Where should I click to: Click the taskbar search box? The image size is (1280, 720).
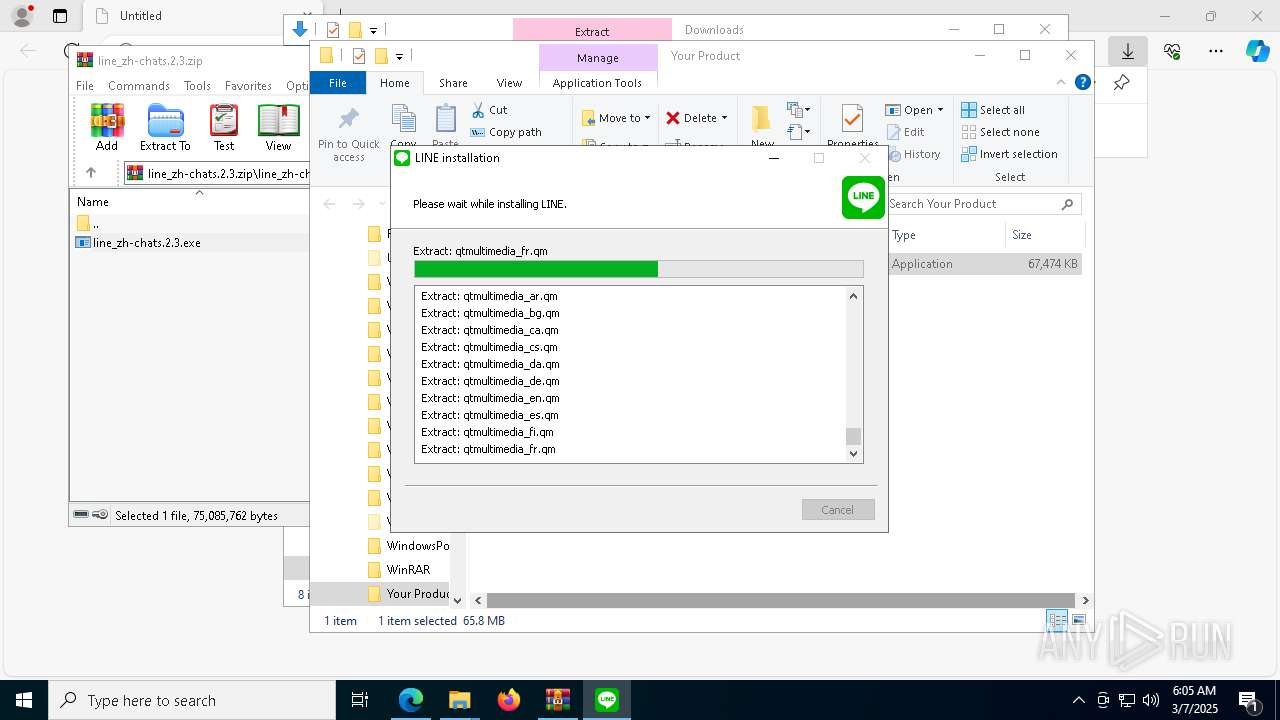(192, 700)
